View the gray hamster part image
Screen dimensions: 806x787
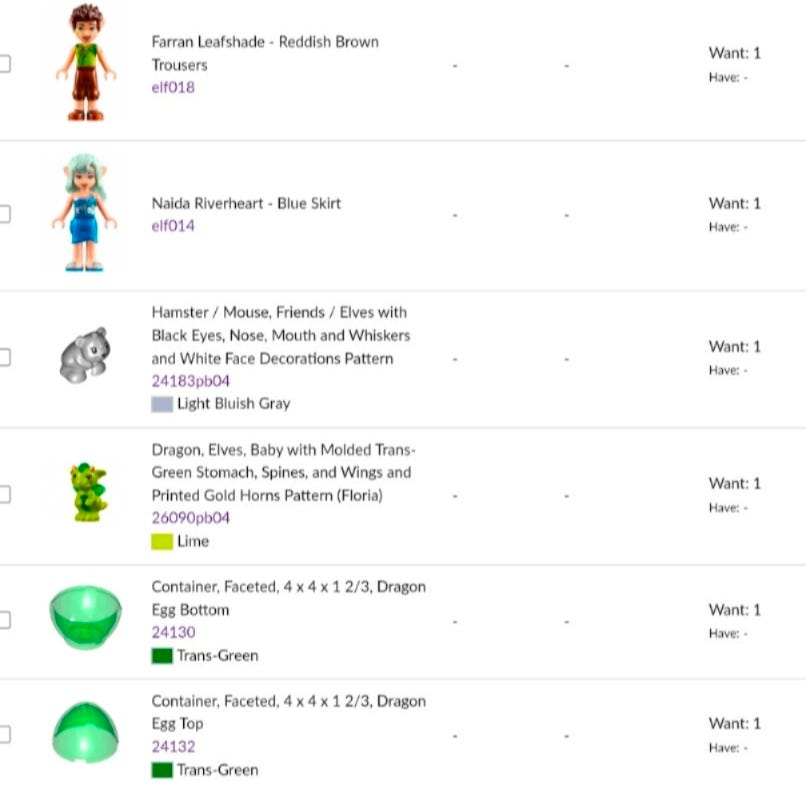coord(84,356)
